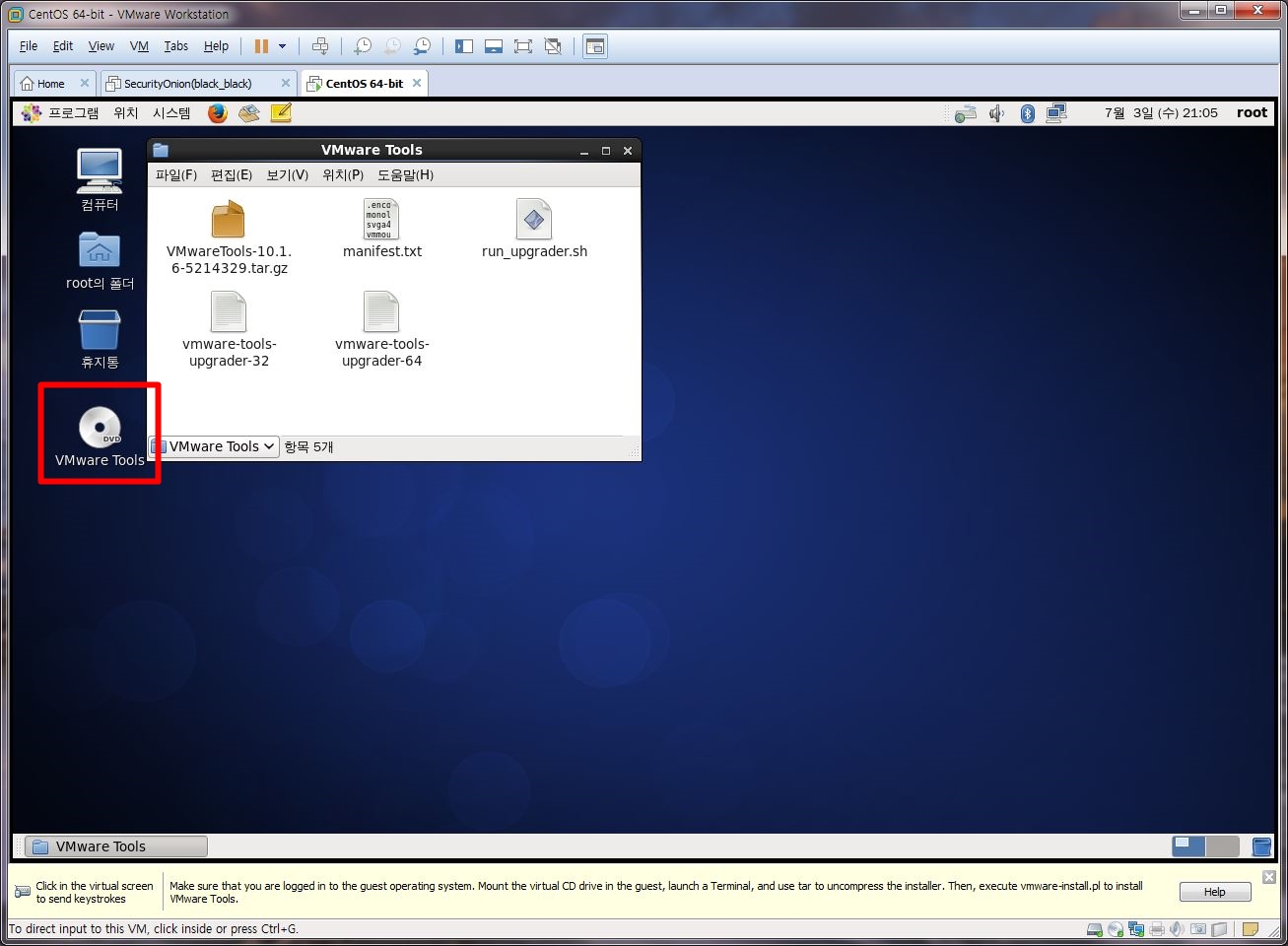1288x946 pixels.
Task: Open 위치(P) menu in file browser
Action: click(343, 174)
